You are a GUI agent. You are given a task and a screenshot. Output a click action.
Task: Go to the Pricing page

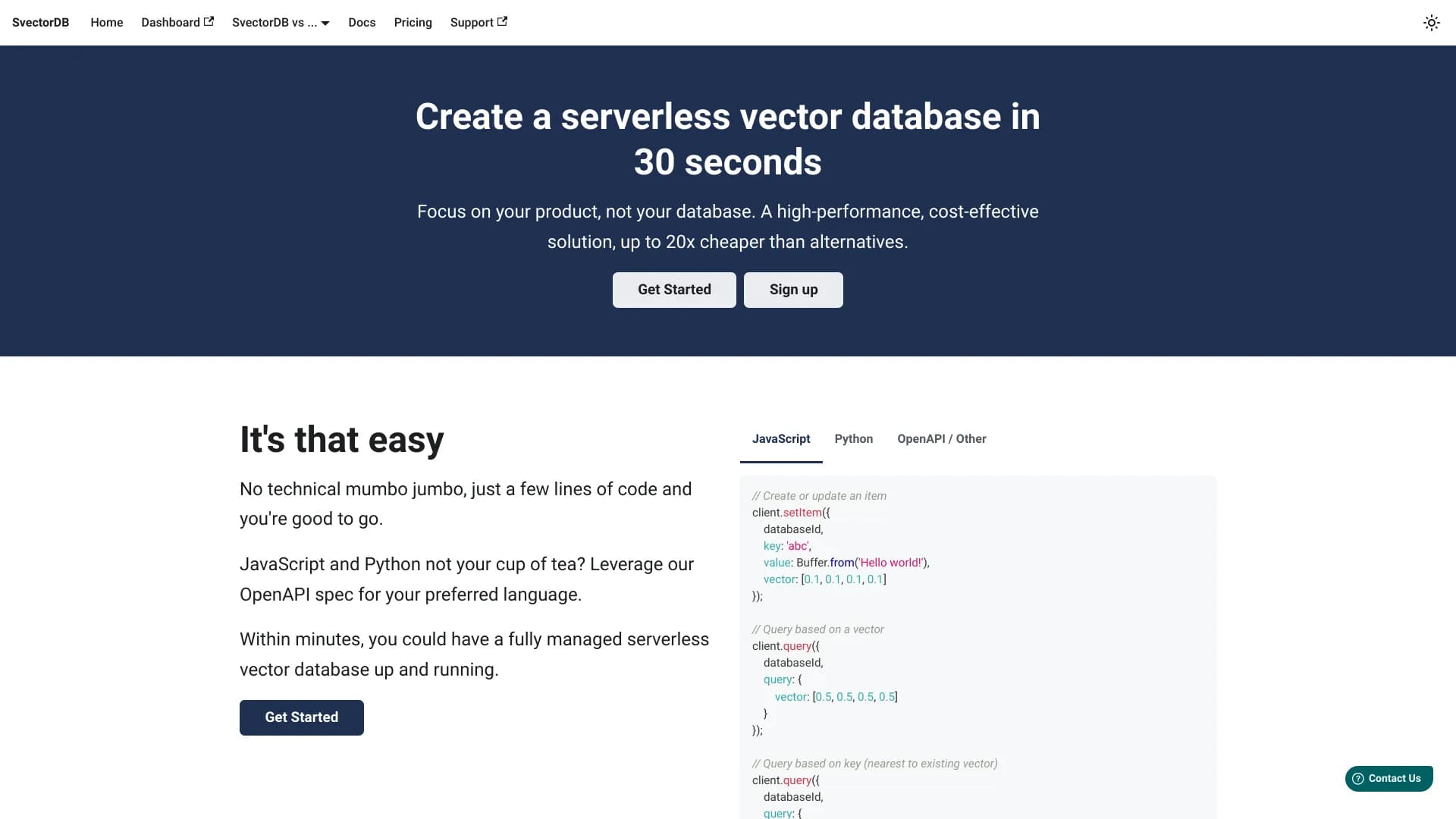tap(413, 23)
